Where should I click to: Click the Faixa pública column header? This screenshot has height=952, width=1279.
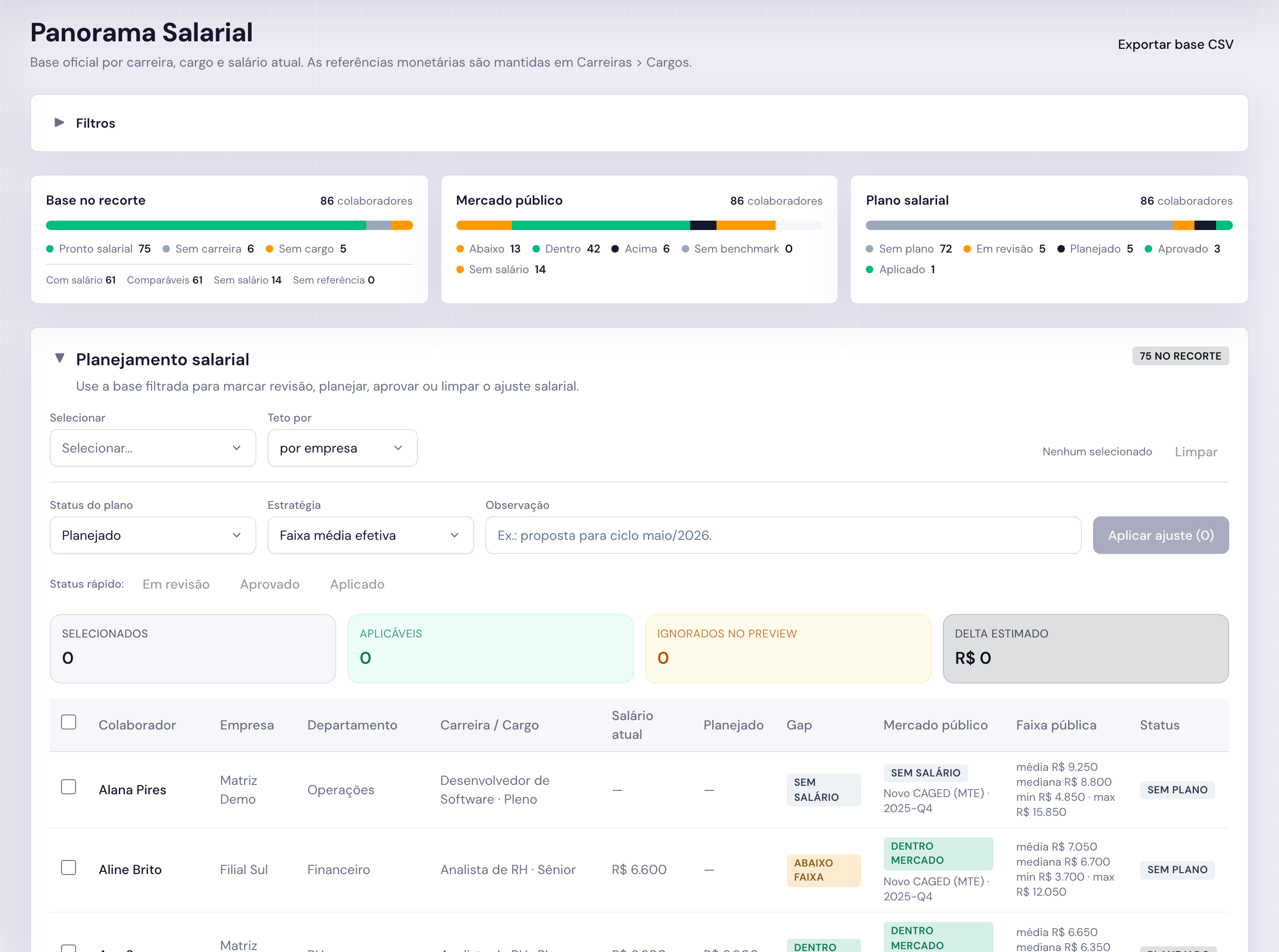[x=1056, y=725]
